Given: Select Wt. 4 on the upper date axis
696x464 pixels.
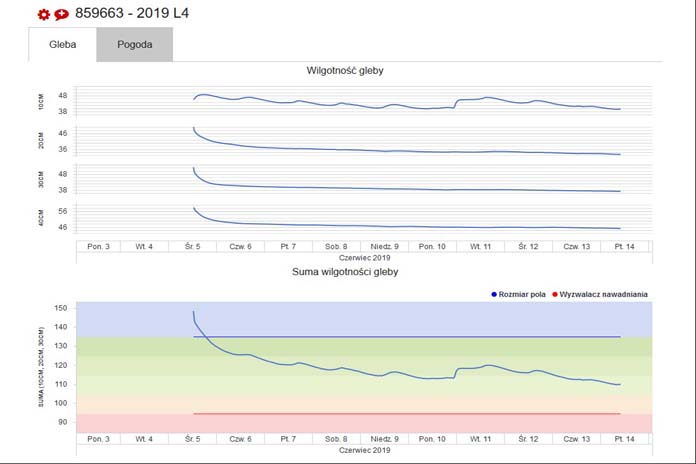Looking at the screenshot, I should pos(144,246).
